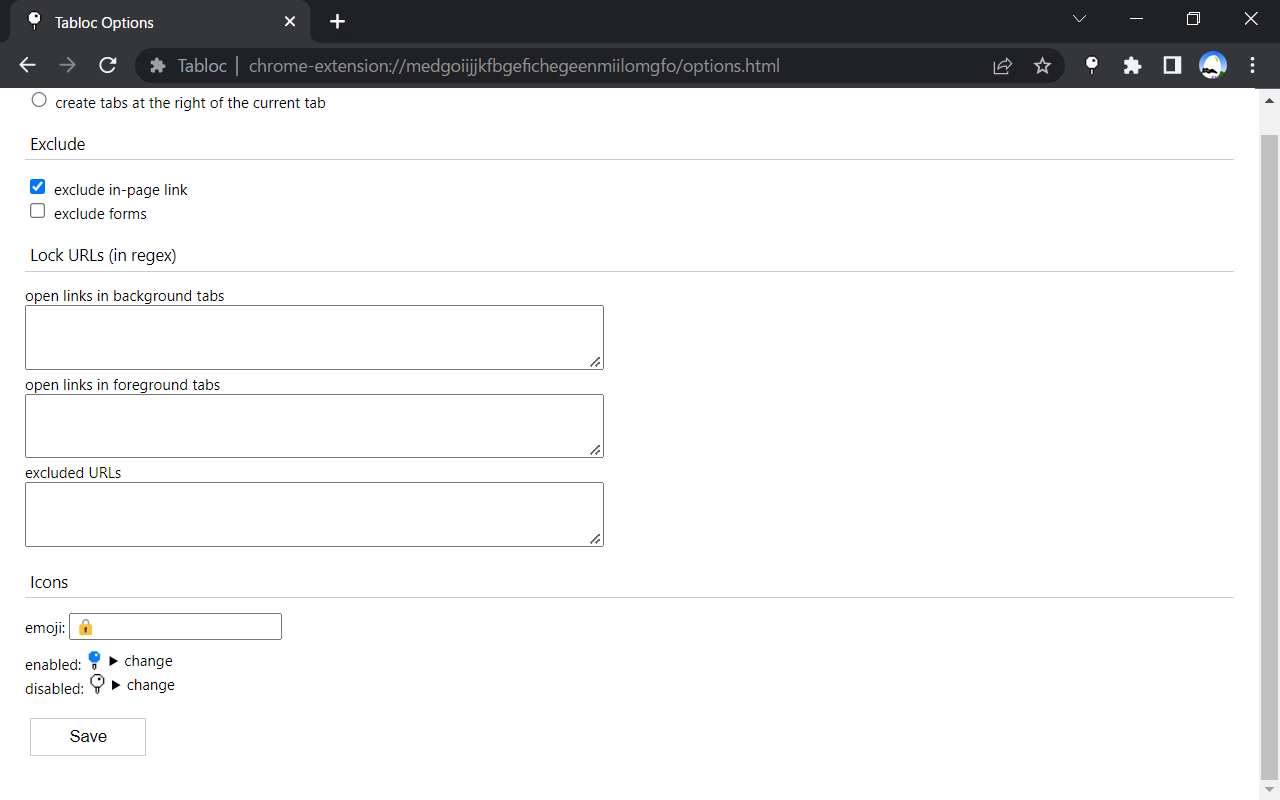Expand change for the enabled icon
Viewport: 1280px width, 800px height.
(x=141, y=661)
